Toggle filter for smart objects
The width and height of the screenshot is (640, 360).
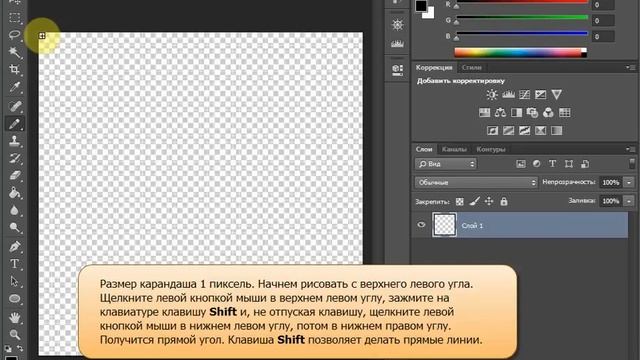(x=584, y=164)
